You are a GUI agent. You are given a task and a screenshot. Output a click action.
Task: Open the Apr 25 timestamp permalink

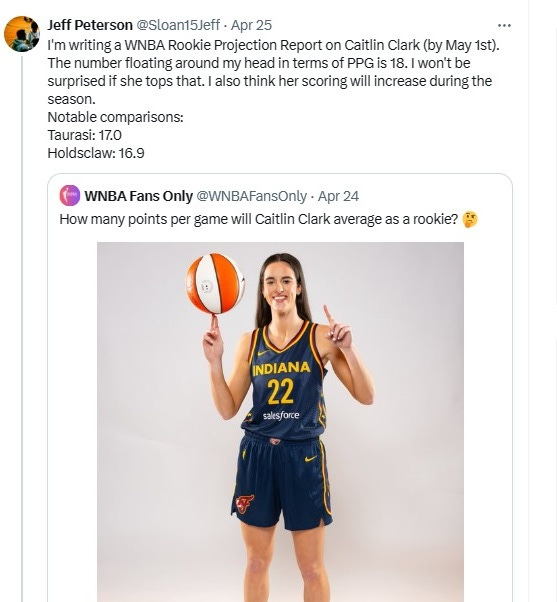pos(251,25)
